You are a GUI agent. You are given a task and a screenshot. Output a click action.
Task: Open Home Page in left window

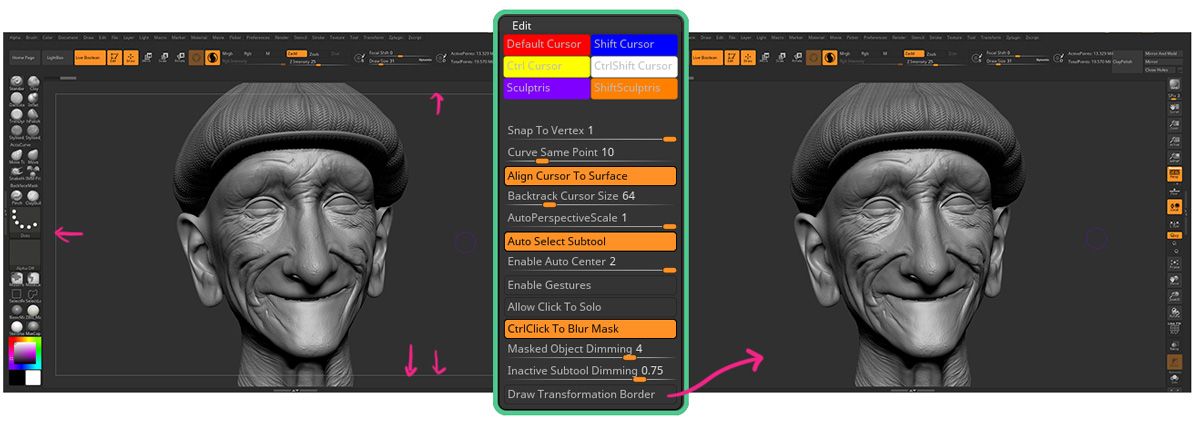coord(23,57)
